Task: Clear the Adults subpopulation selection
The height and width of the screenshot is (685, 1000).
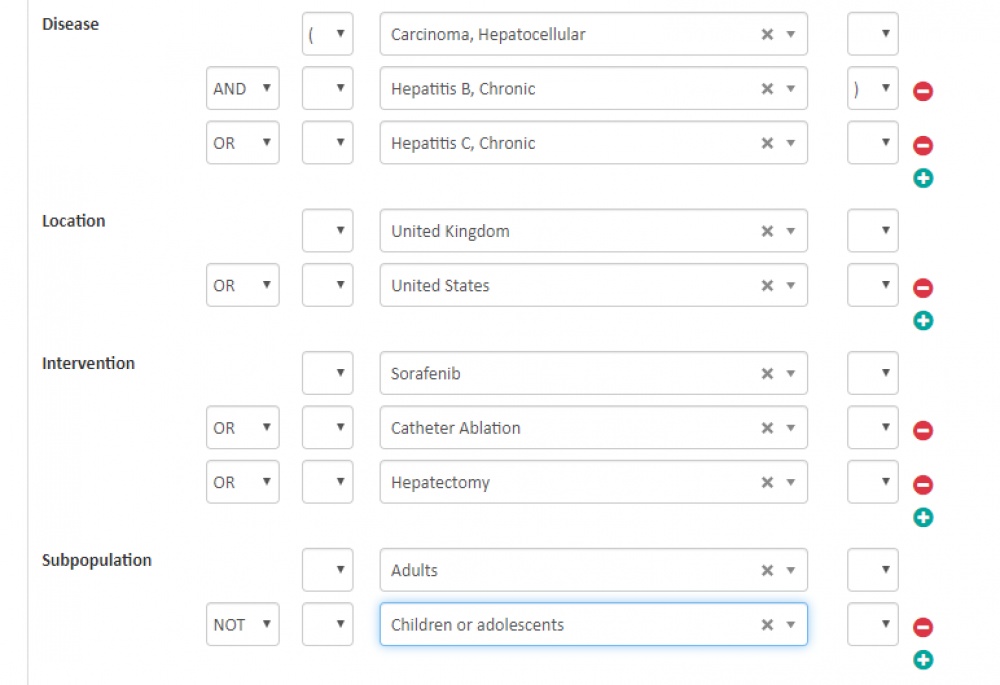Action: pos(767,570)
